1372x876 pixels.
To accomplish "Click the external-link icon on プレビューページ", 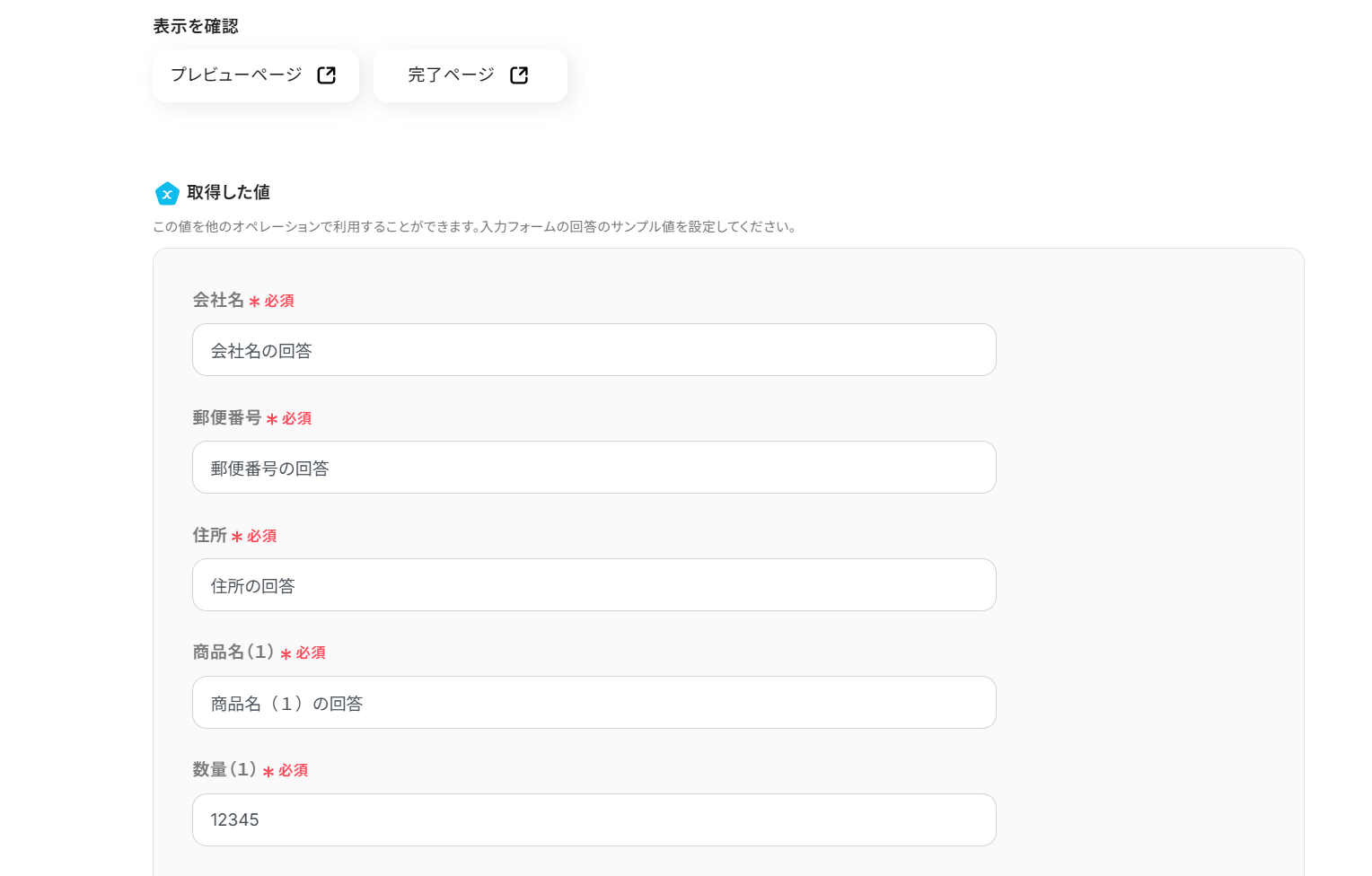I will coord(327,75).
